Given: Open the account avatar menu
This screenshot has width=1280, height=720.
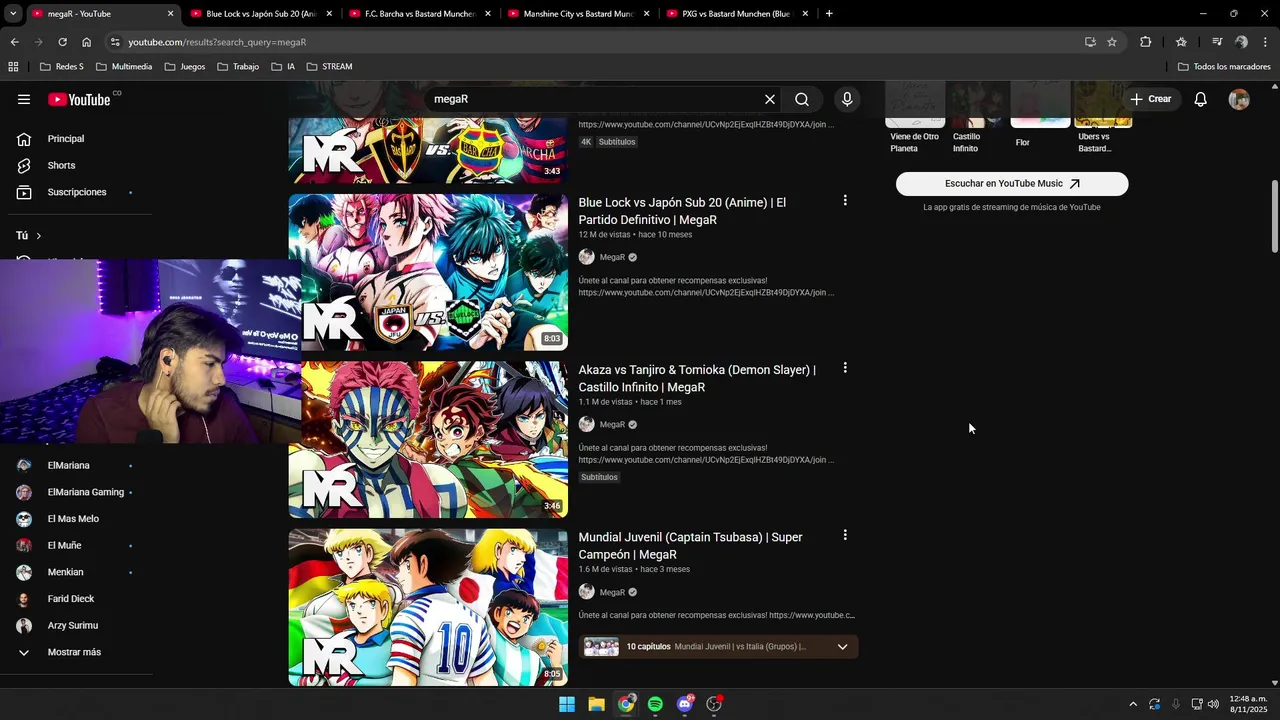Looking at the screenshot, I should click(x=1239, y=99).
